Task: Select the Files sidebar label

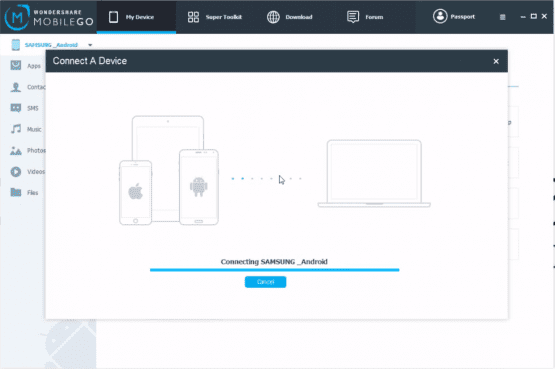Action: [32, 193]
